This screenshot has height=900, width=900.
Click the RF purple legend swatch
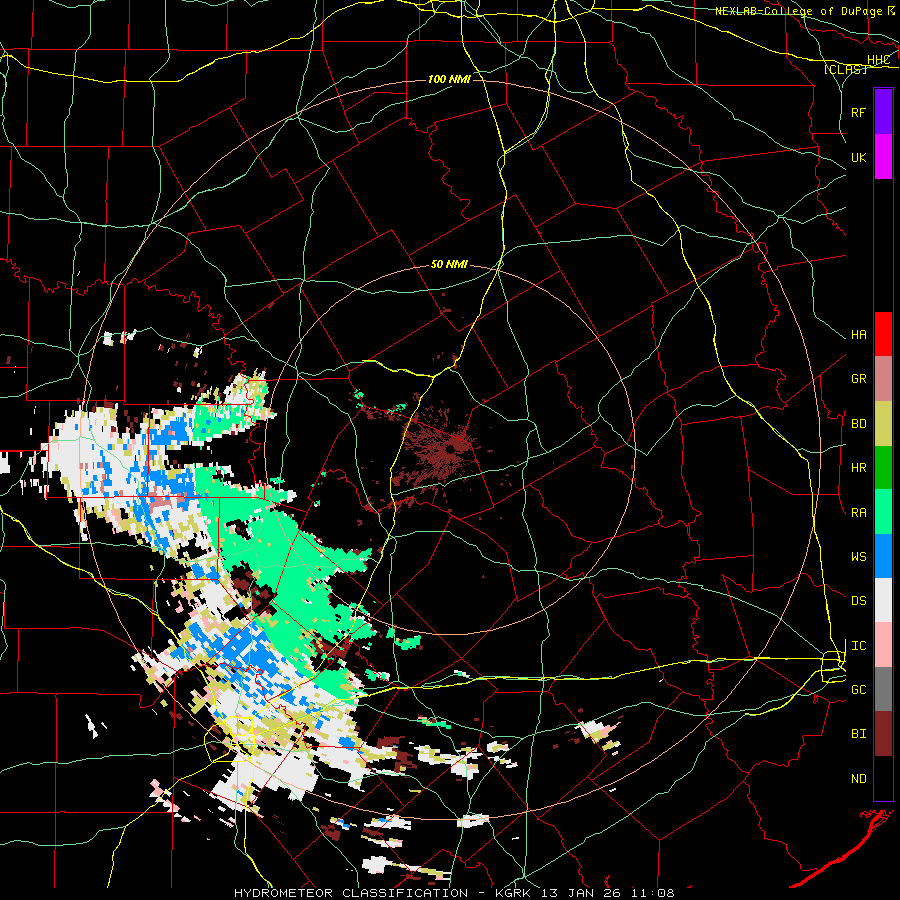883,112
